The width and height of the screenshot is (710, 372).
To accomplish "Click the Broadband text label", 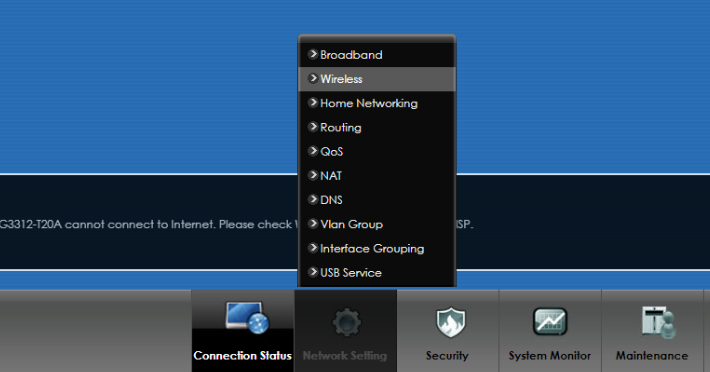I will (x=351, y=55).
